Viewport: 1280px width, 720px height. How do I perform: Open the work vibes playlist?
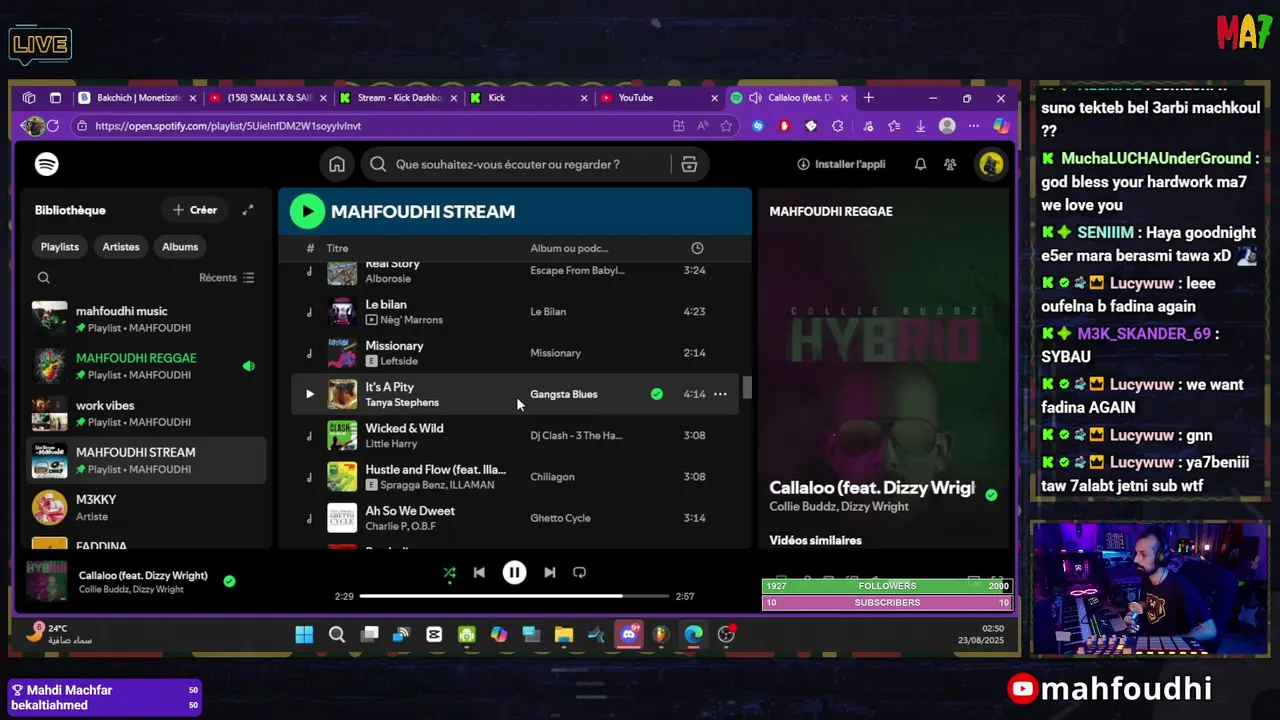click(x=146, y=413)
